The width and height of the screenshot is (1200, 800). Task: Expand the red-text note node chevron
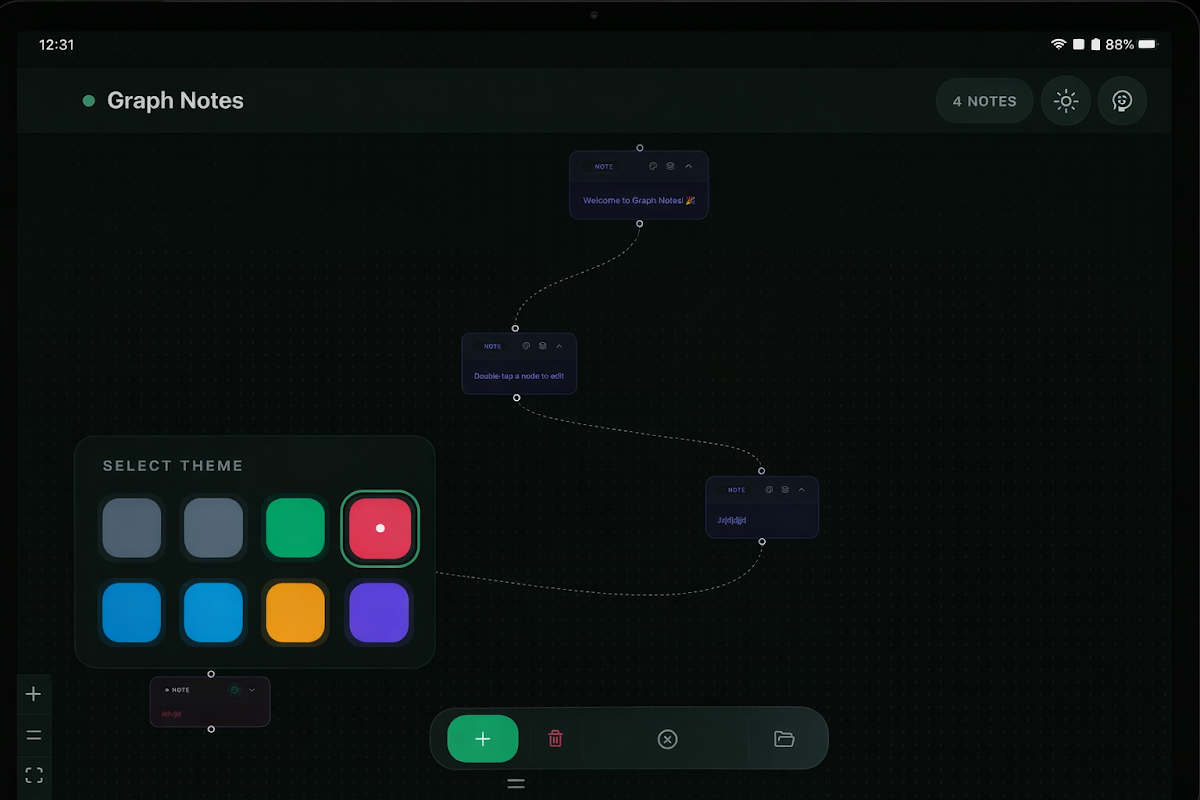252,690
